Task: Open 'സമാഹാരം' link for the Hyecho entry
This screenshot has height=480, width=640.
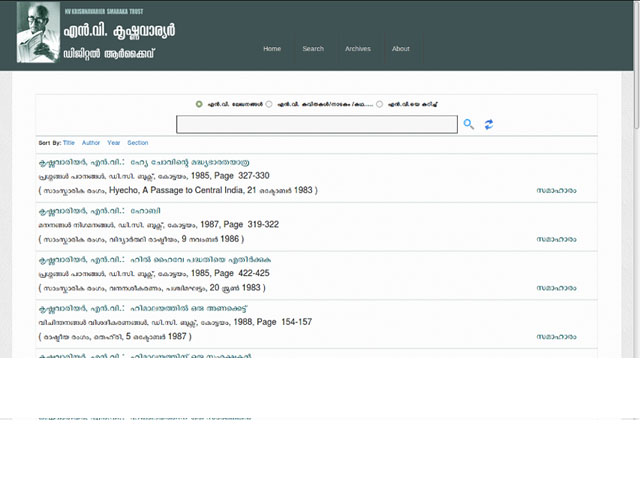Action: [x=556, y=191]
